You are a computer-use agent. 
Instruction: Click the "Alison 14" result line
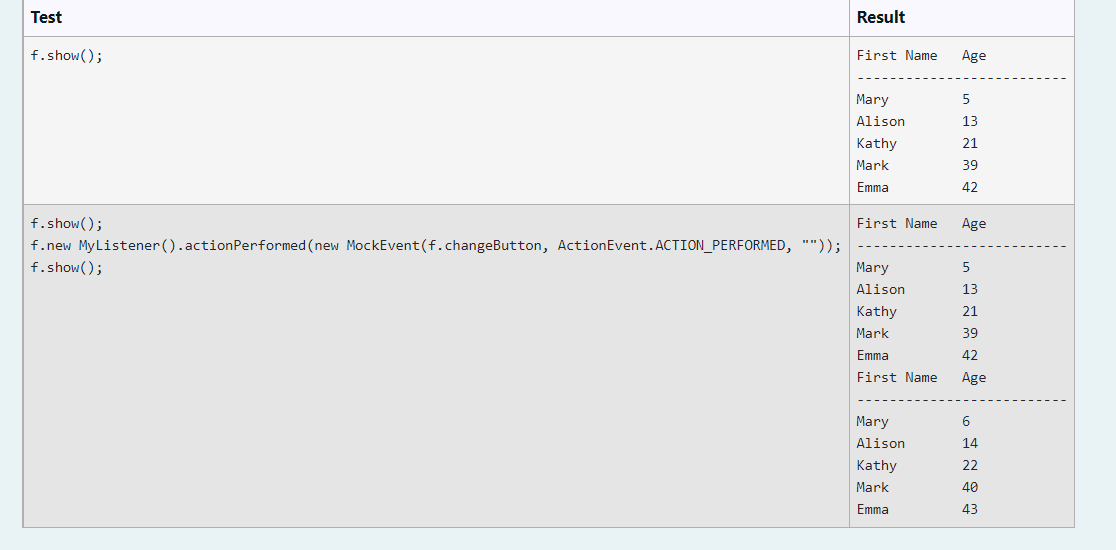point(917,443)
